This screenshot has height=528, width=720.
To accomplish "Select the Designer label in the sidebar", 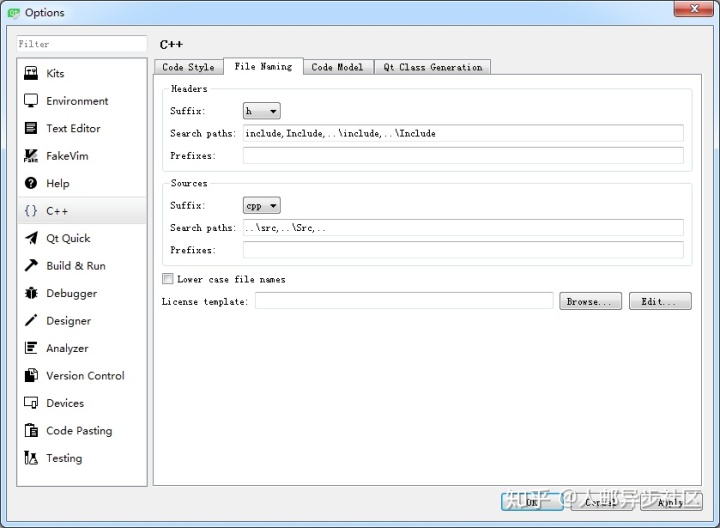I will tap(68, 321).
